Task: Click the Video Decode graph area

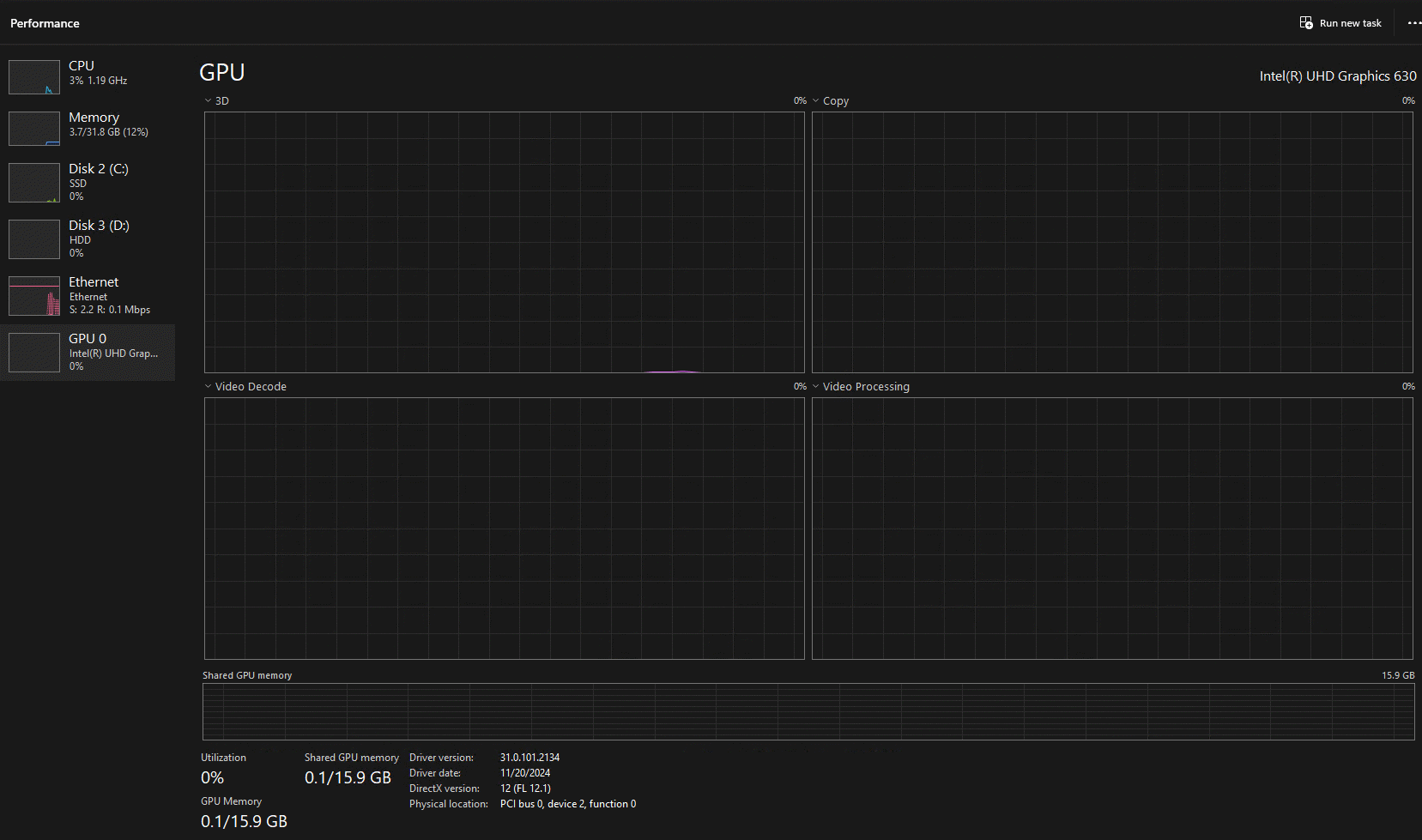Action: click(504, 528)
